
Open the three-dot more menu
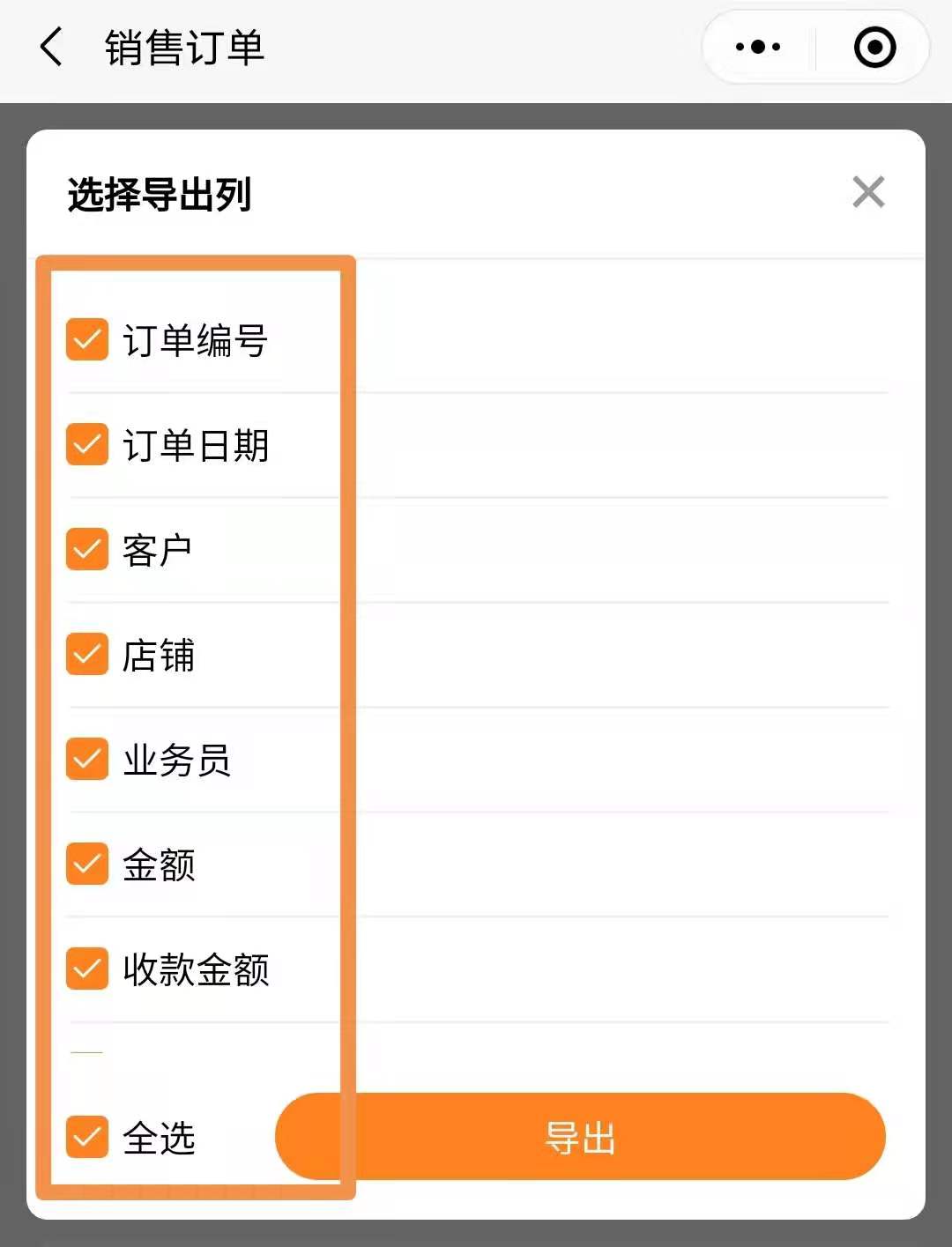(758, 47)
